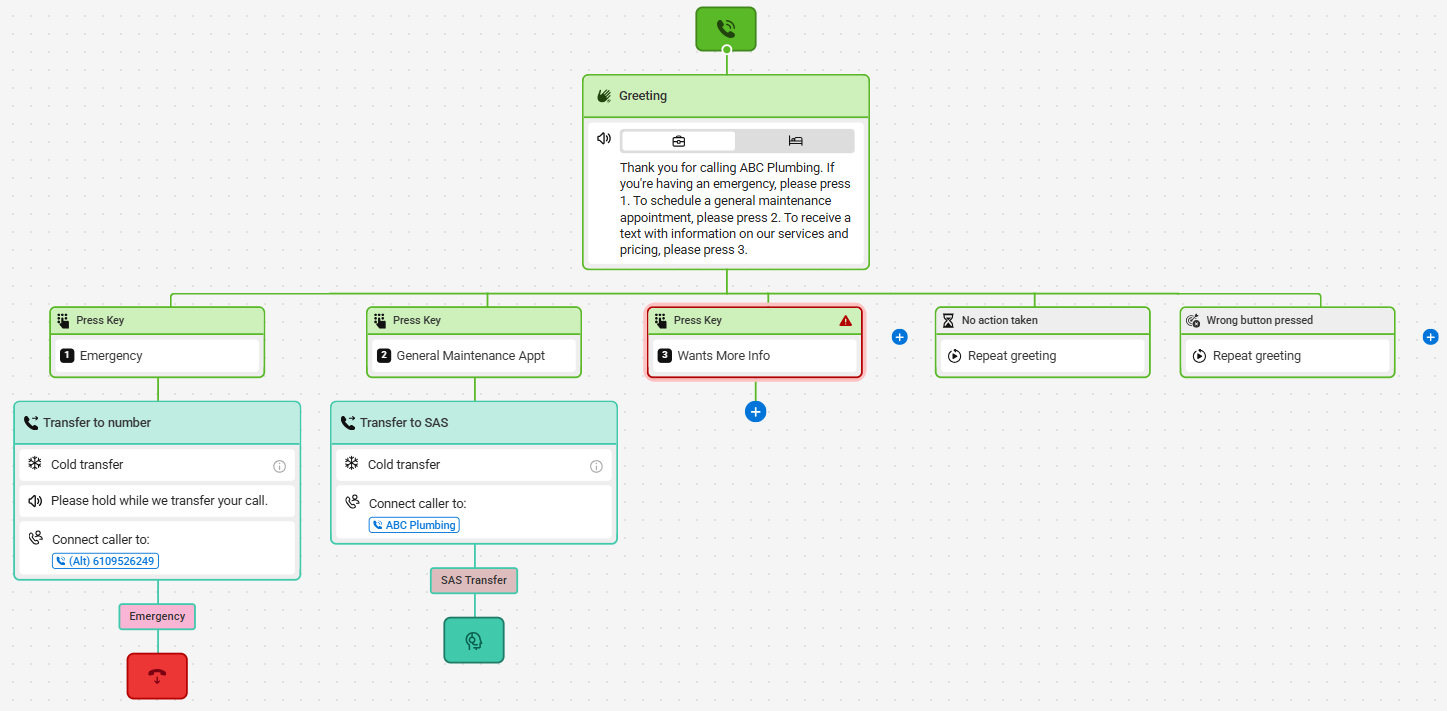Add a branch next to Wants More Info node
The image size is (1447, 711).
[899, 337]
